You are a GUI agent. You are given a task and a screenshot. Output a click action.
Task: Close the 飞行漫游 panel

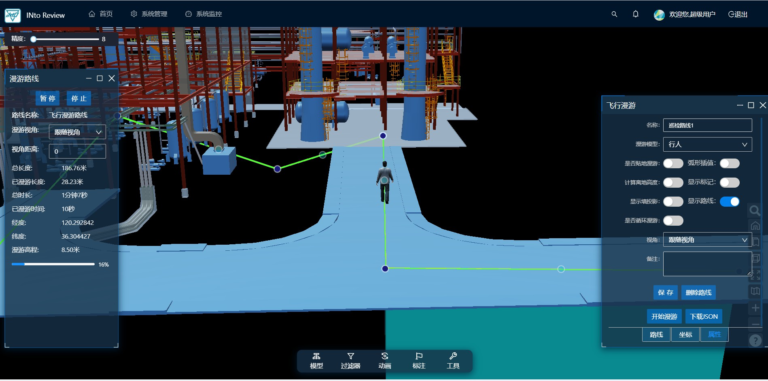click(763, 105)
